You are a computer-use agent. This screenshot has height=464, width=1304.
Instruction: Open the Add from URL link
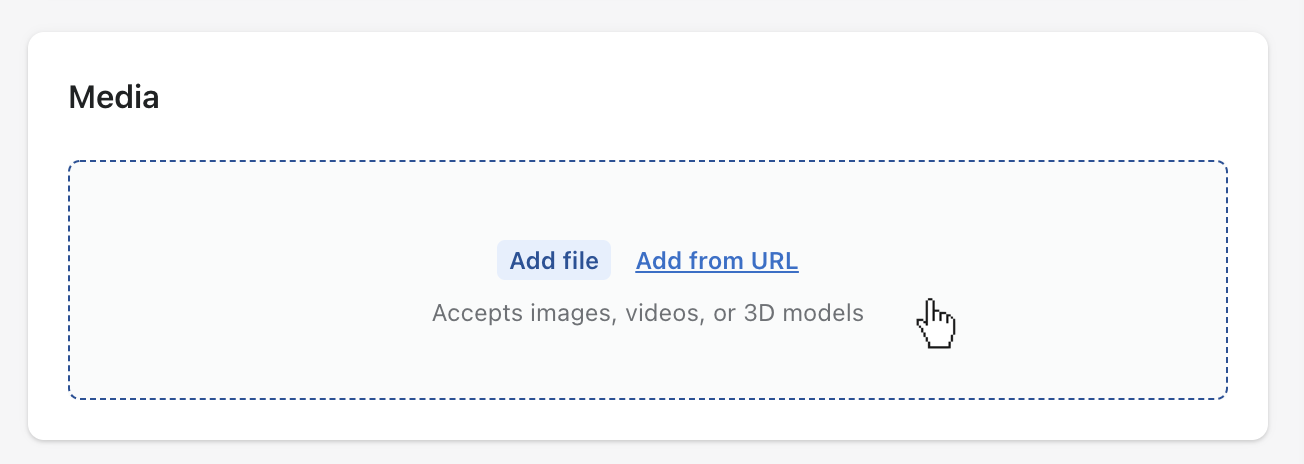[717, 261]
